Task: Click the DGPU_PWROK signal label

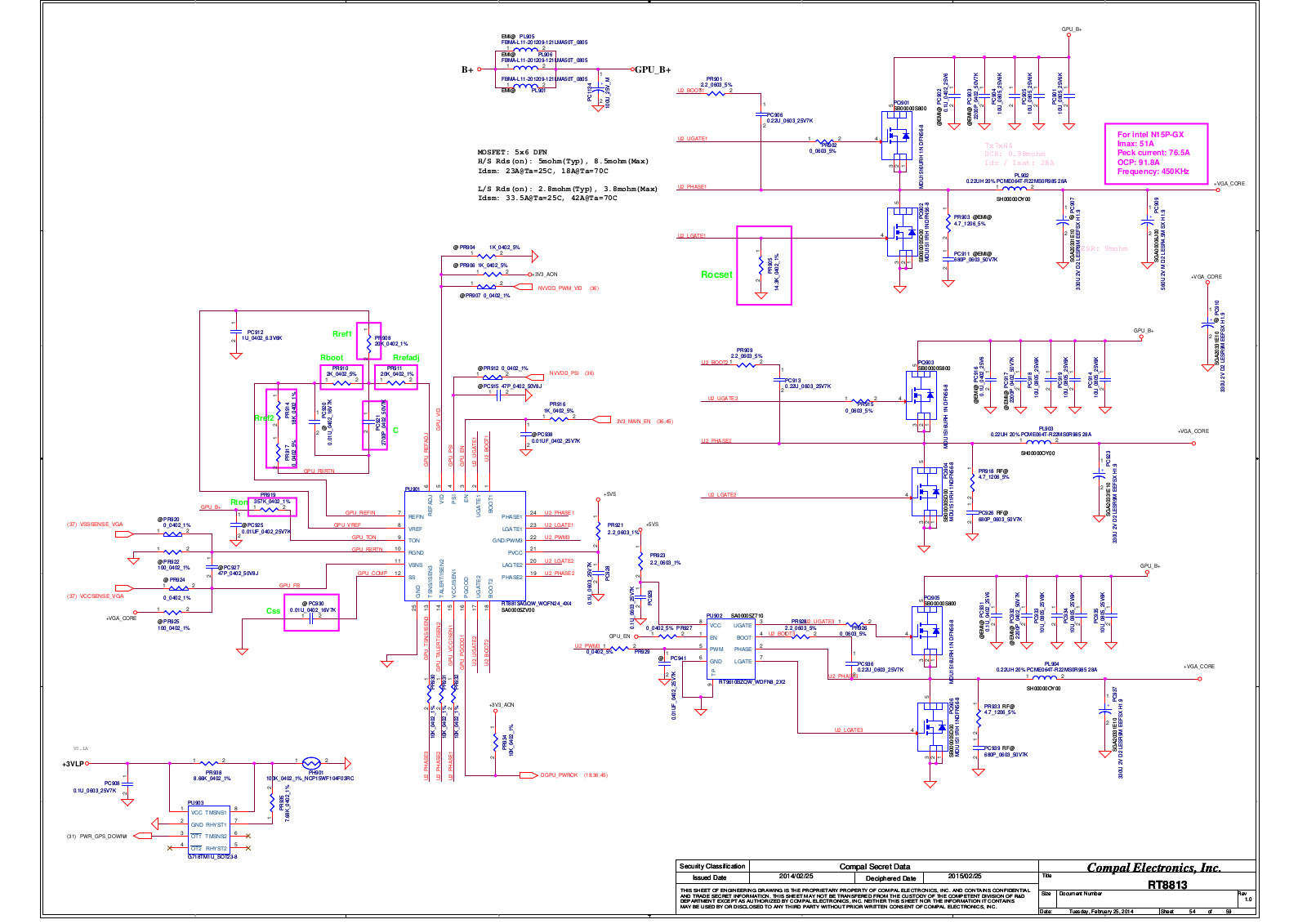Action: 559,774
